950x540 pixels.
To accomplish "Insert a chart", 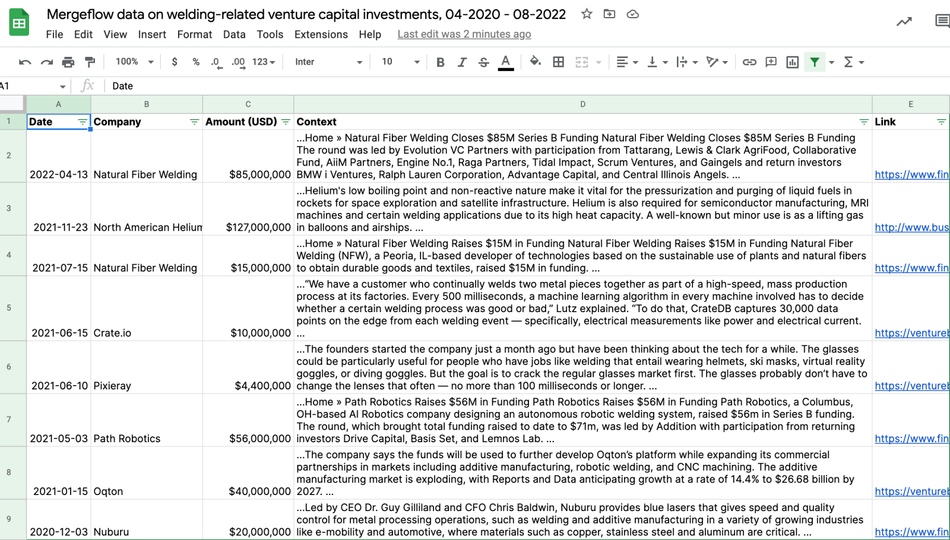I will tap(792, 62).
